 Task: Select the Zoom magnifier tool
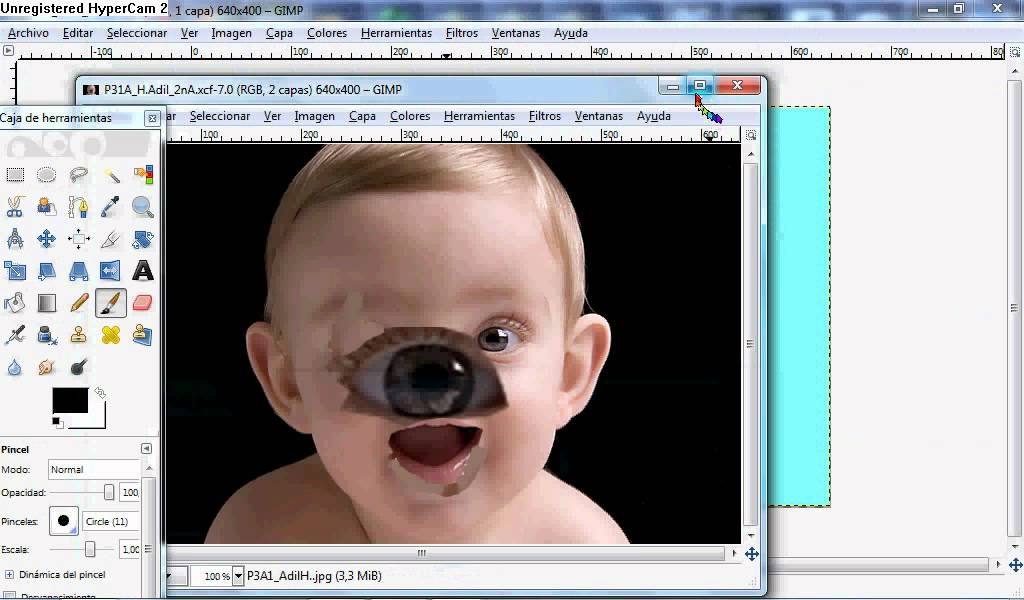pos(143,207)
